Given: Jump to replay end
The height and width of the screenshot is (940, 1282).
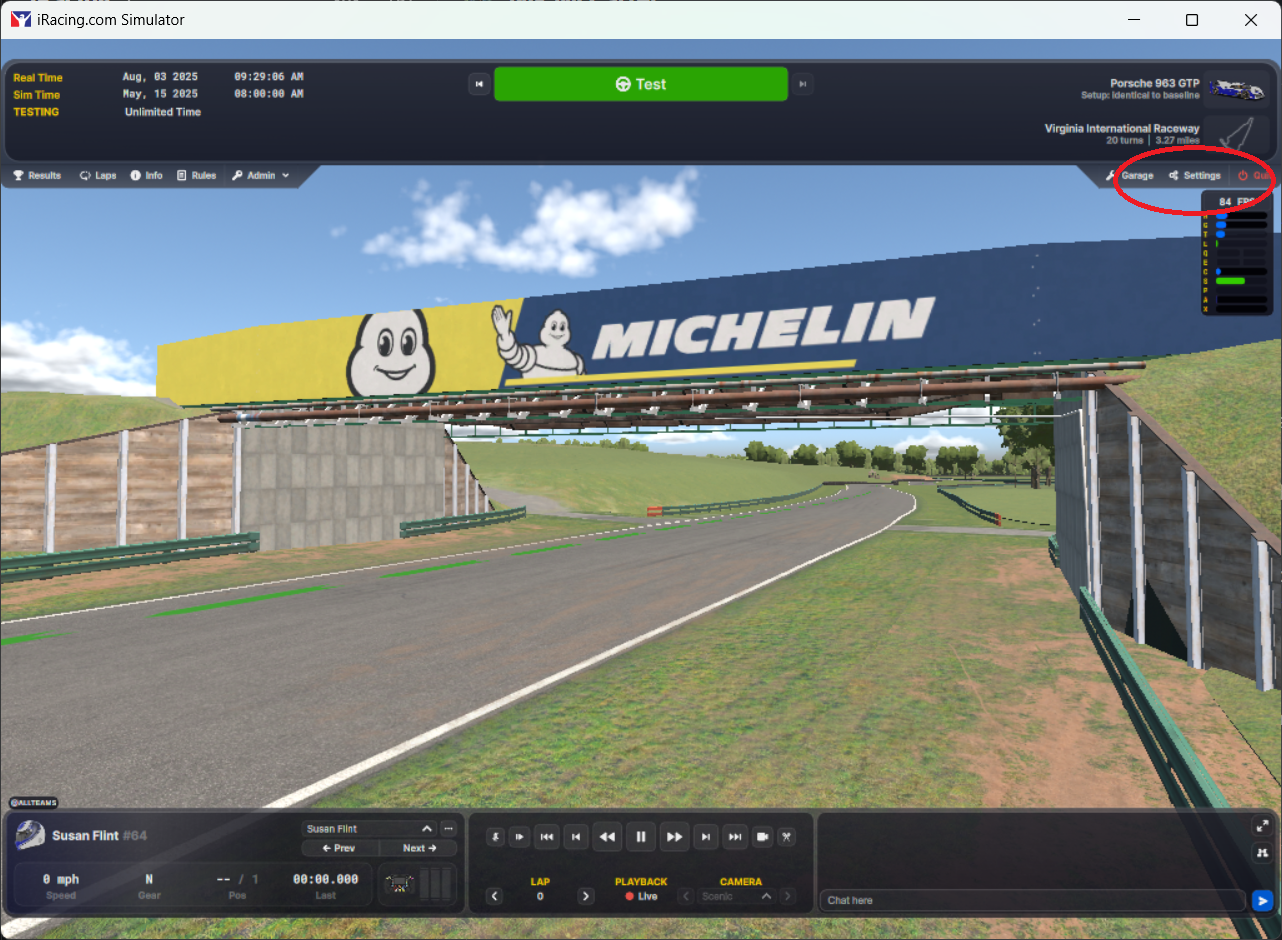Looking at the screenshot, I should 735,837.
